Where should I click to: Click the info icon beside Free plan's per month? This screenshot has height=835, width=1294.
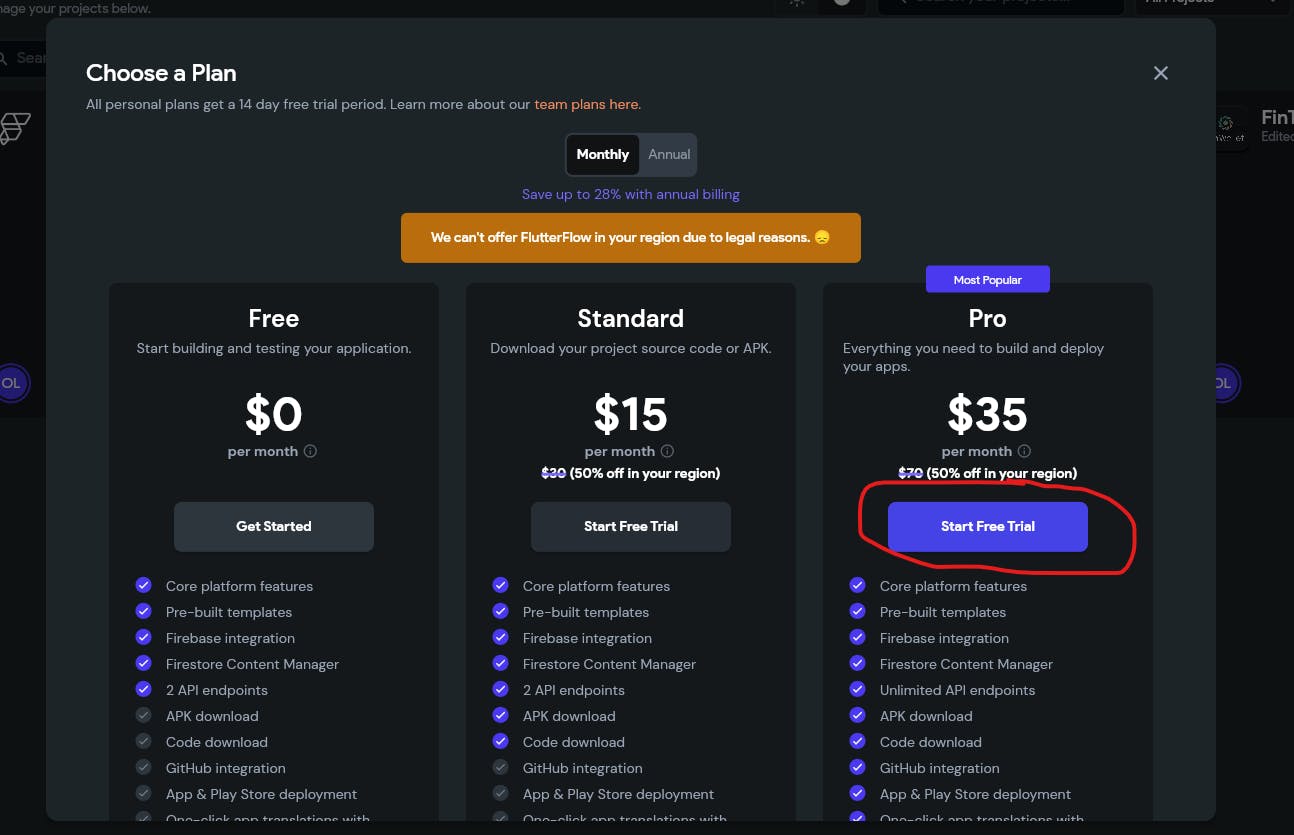coord(310,451)
